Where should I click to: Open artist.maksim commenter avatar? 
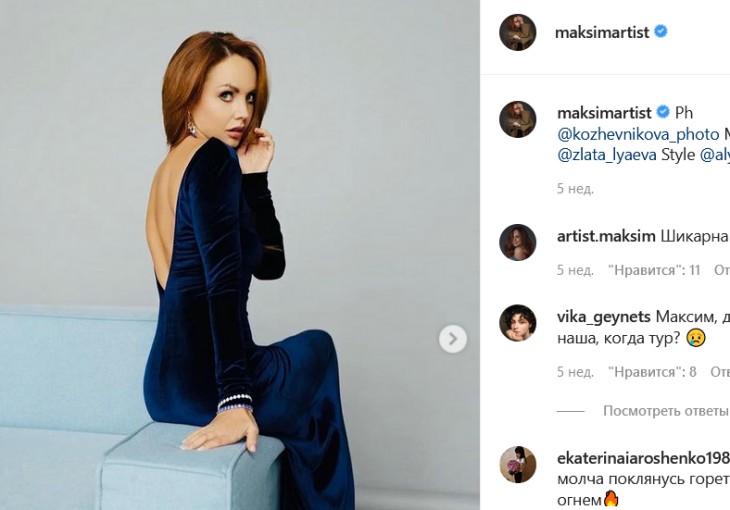click(518, 243)
